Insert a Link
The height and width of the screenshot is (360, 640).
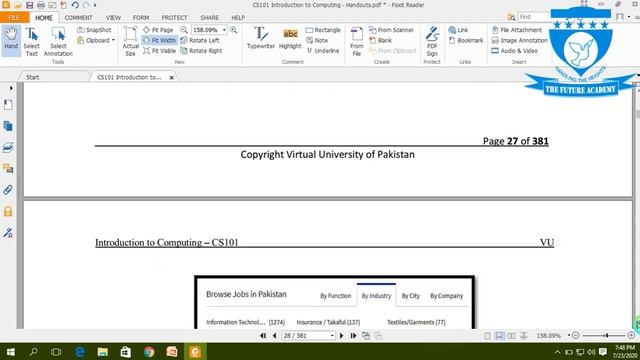tap(458, 30)
